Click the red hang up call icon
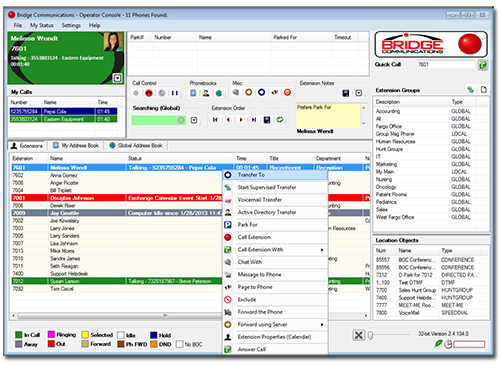This screenshot has height=365, width=500. tap(149, 93)
